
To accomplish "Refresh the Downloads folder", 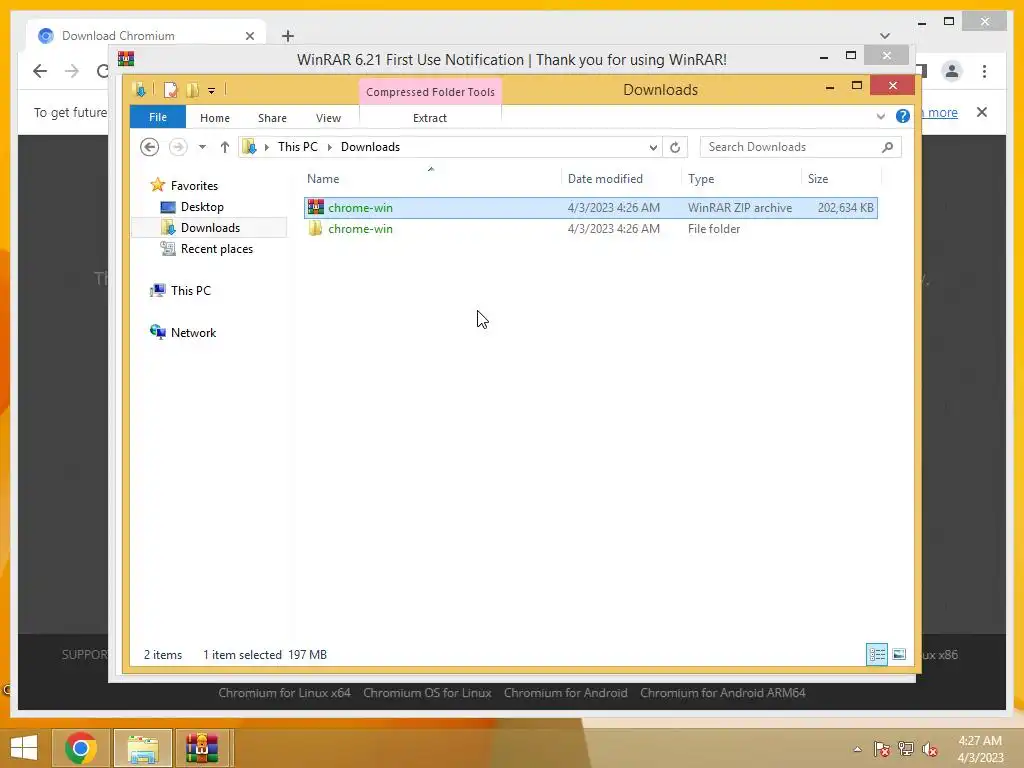I will click(x=675, y=148).
